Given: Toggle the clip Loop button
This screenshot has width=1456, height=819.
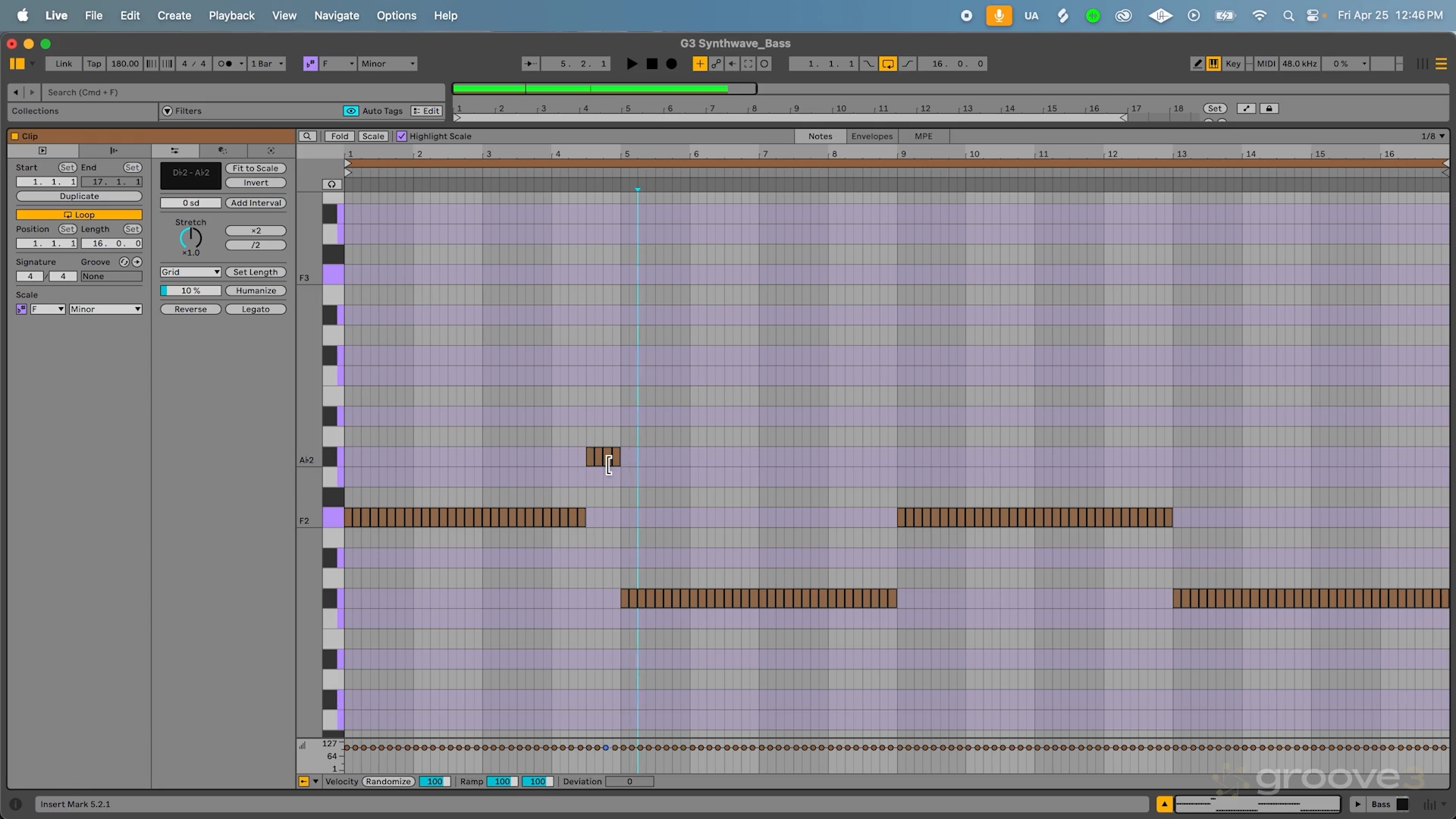Looking at the screenshot, I should pos(79,215).
